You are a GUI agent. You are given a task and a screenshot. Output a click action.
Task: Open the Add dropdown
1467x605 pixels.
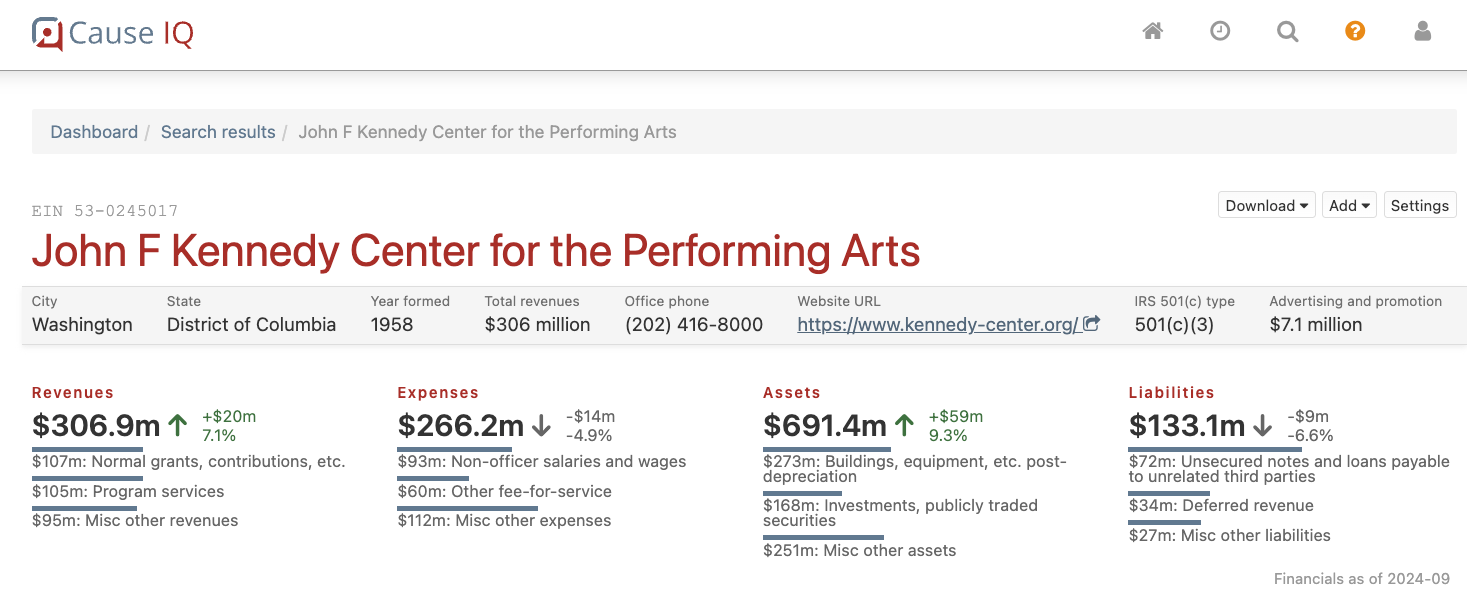coord(1350,205)
